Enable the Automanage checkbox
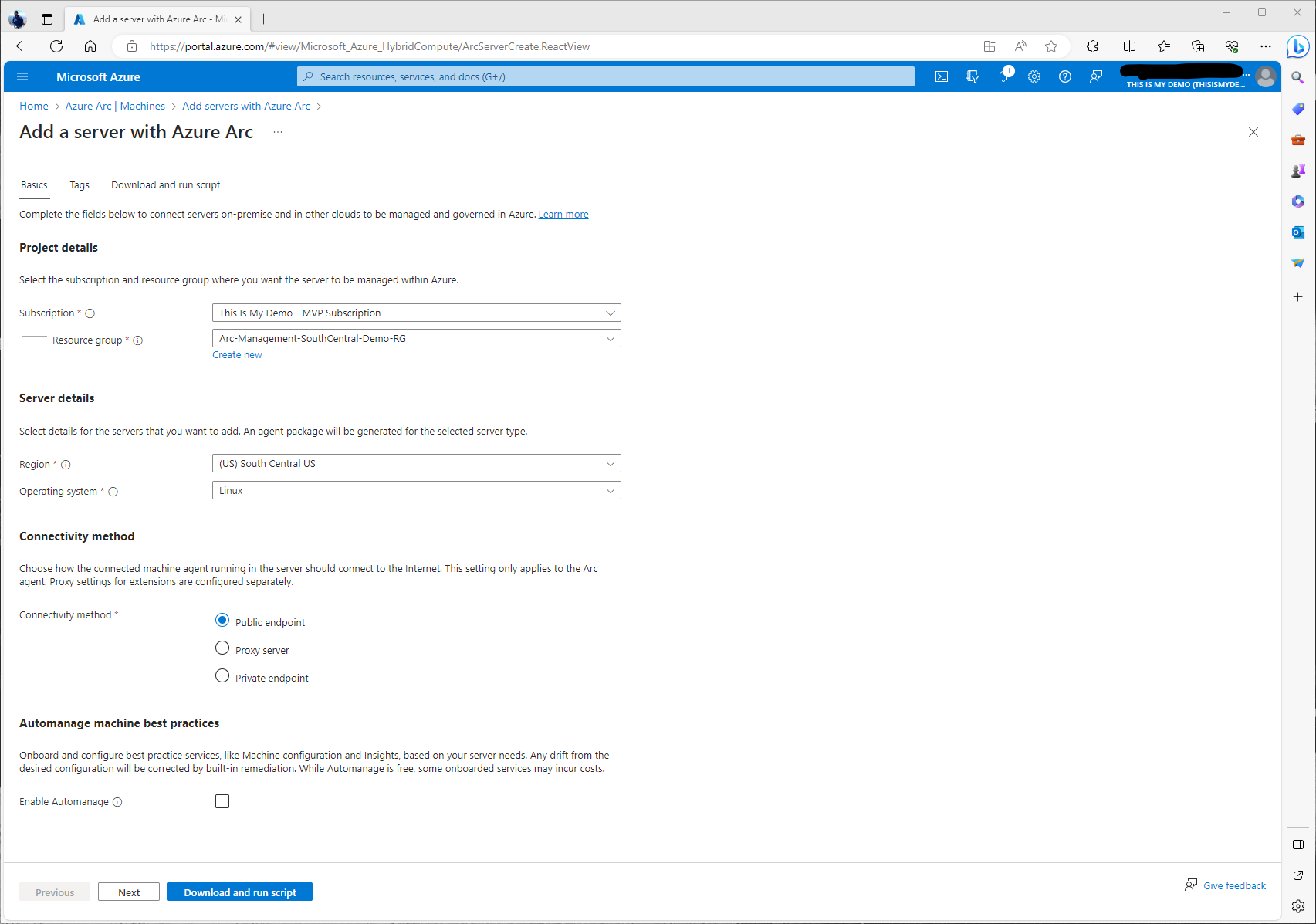 (x=222, y=801)
